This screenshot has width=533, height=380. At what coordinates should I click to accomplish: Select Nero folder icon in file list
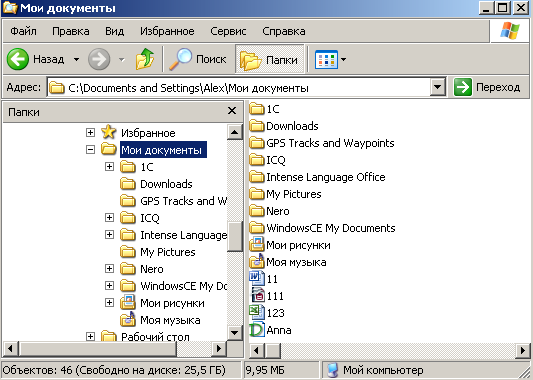click(x=257, y=211)
